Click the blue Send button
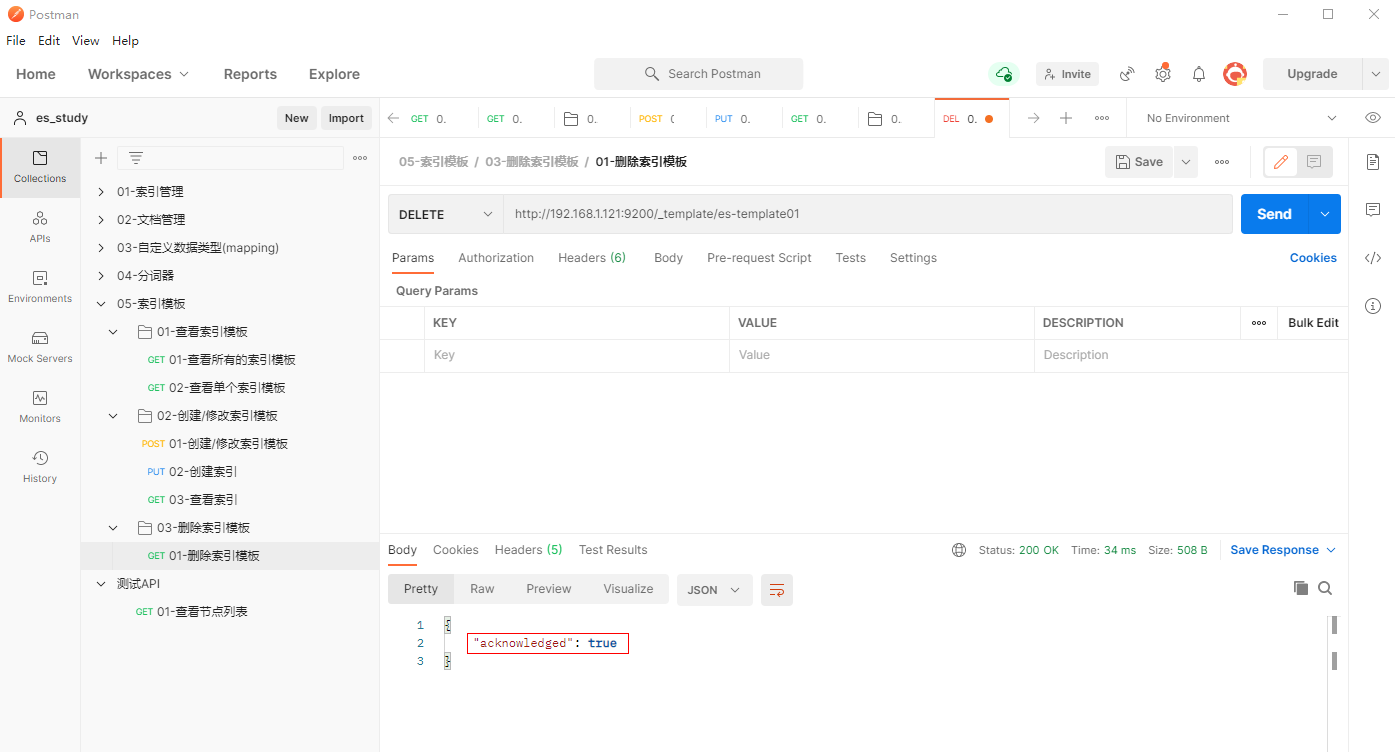The image size is (1395, 752). click(x=1273, y=214)
